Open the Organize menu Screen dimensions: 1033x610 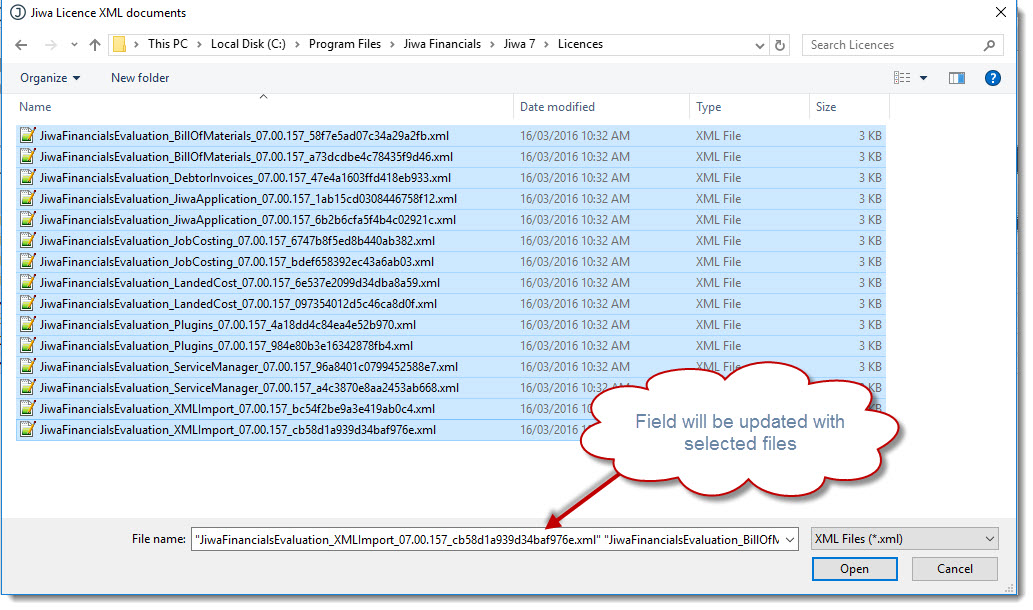pos(50,78)
